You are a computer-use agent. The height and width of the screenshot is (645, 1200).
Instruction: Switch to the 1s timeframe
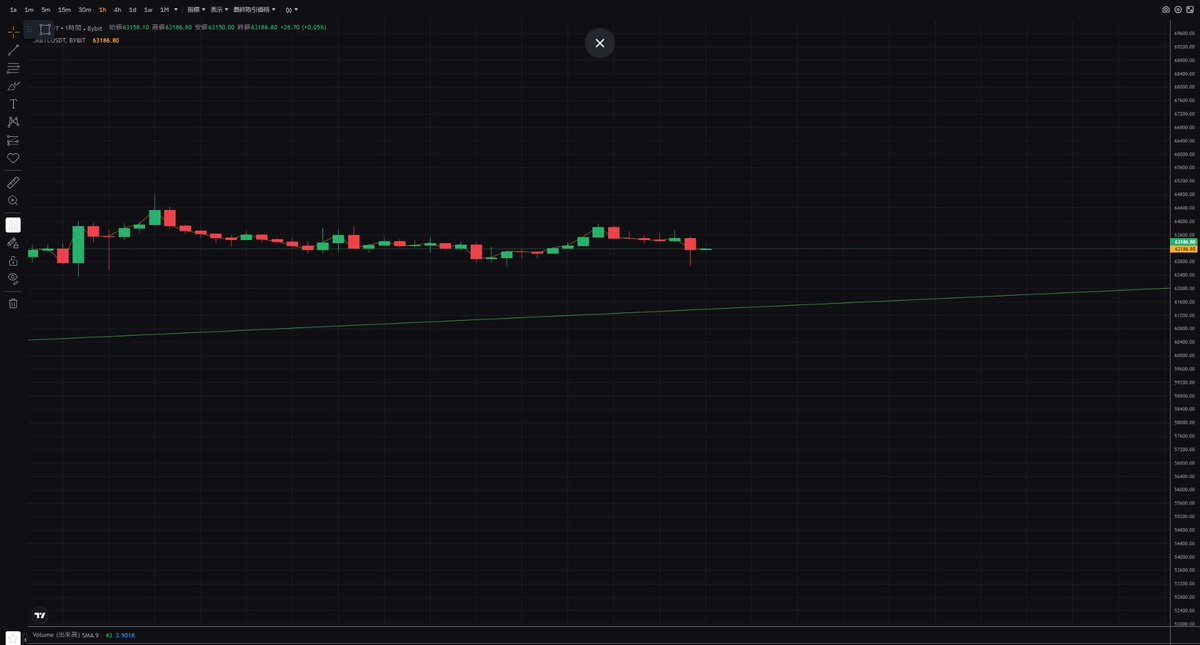click(x=13, y=9)
